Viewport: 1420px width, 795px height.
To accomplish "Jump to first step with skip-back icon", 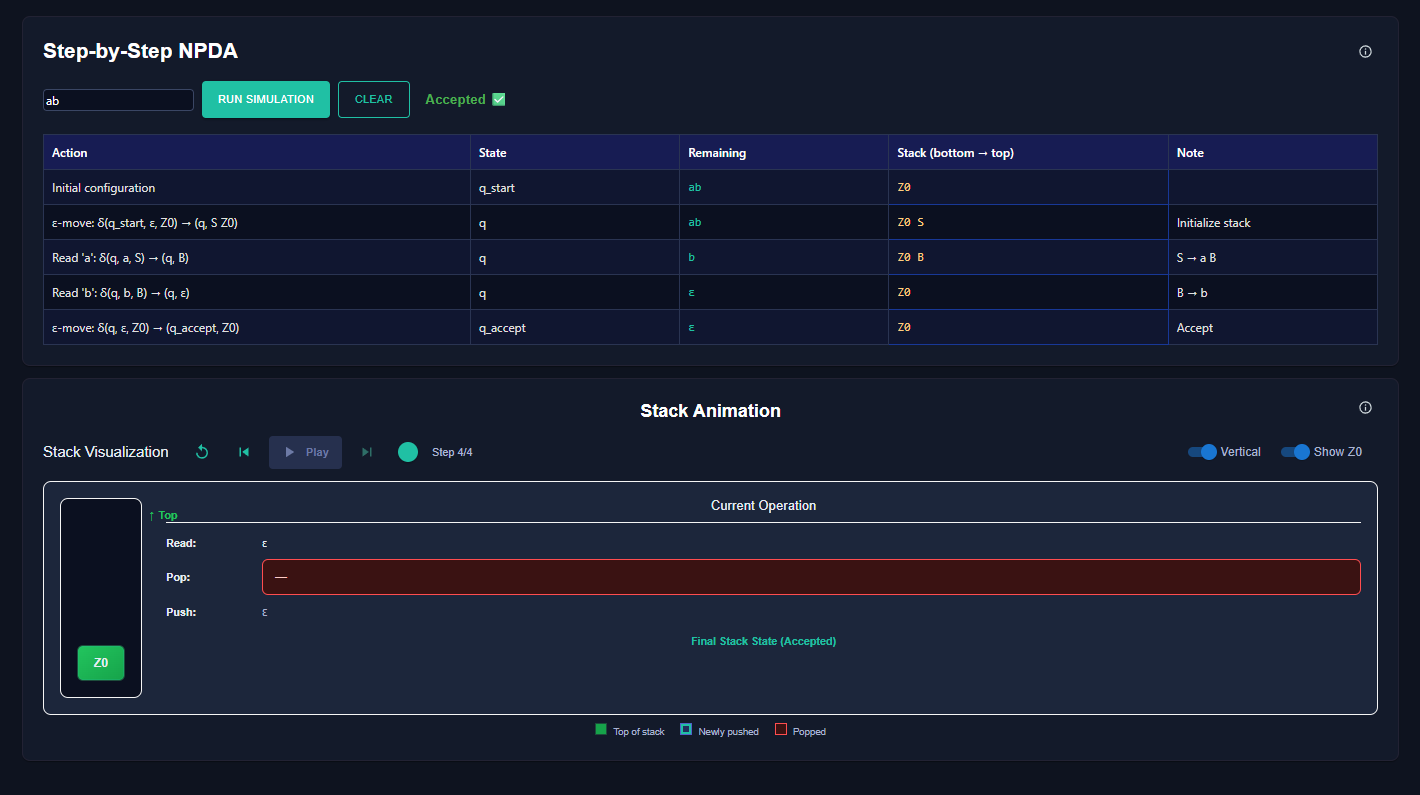I will (244, 452).
